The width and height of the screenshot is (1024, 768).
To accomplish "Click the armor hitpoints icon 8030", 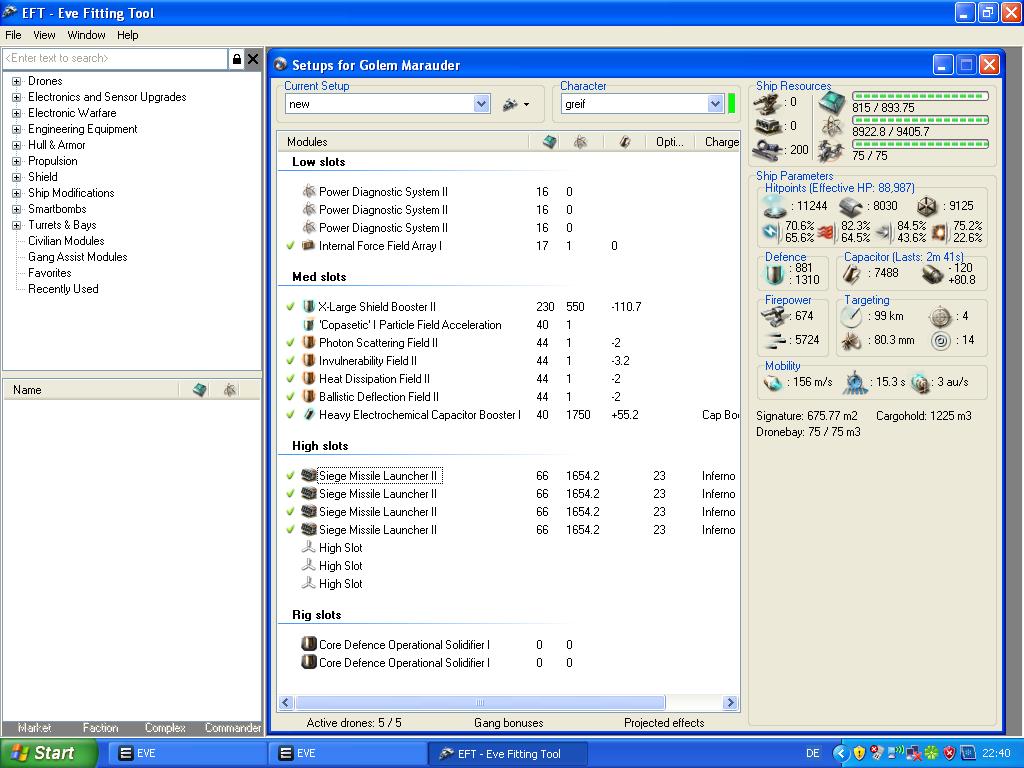I will coord(851,206).
